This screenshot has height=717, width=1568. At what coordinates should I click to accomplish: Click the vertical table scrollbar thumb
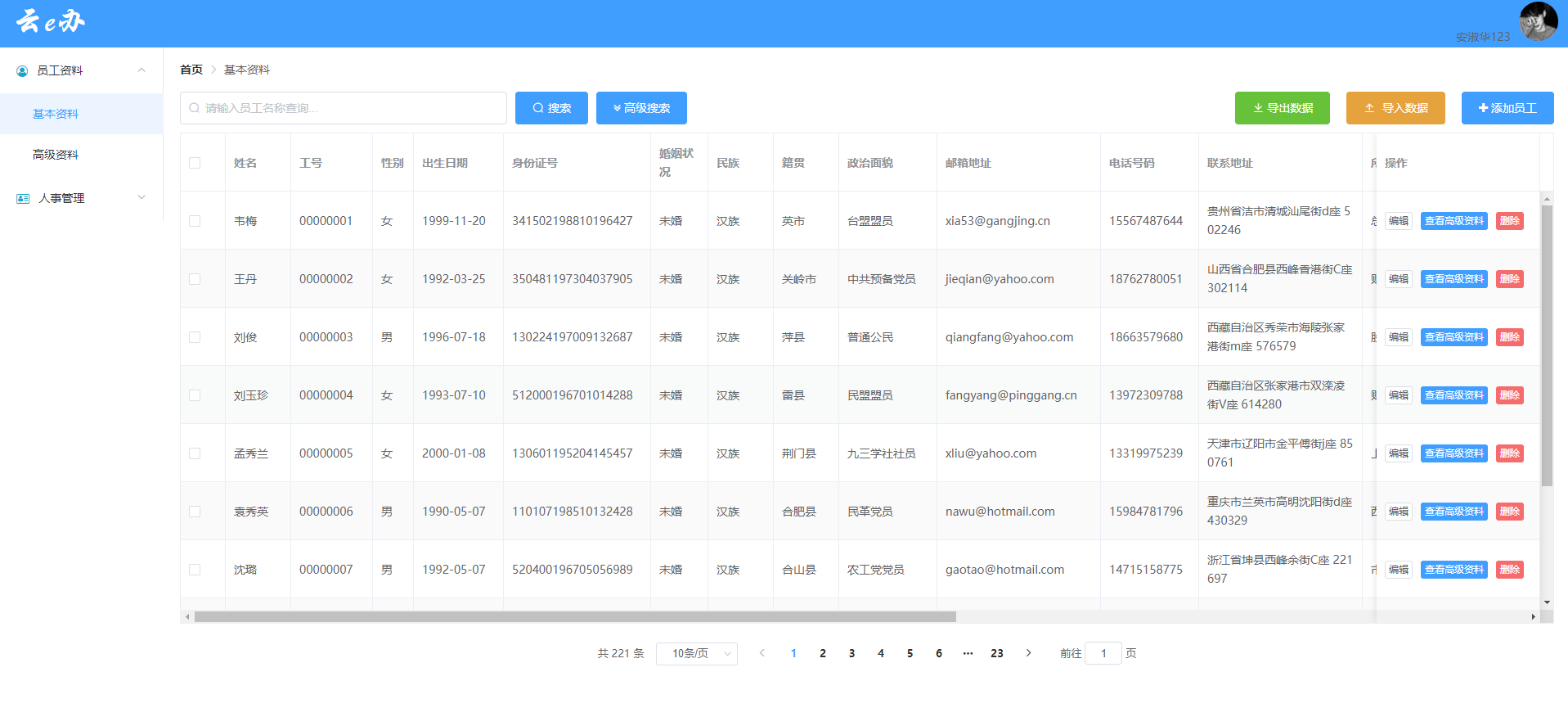click(x=1547, y=345)
